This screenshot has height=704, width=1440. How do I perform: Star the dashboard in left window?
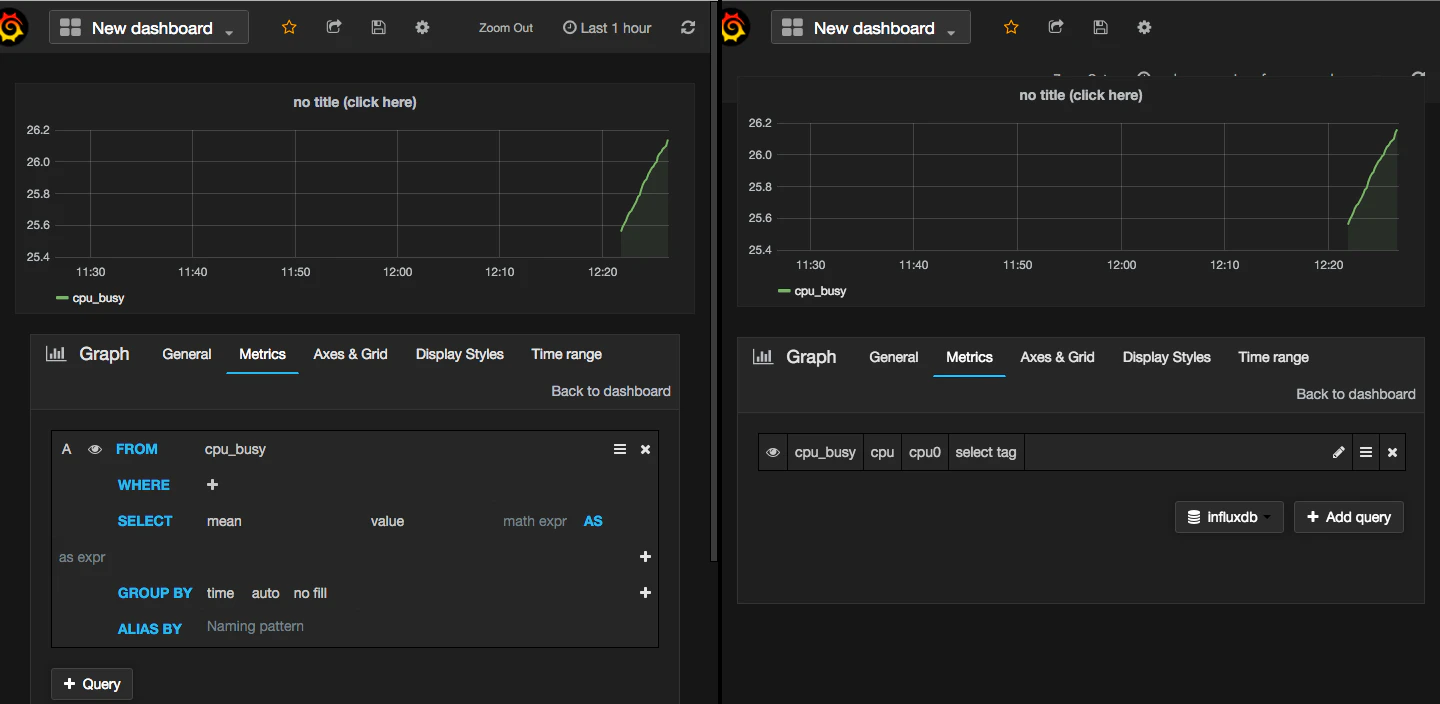[289, 28]
